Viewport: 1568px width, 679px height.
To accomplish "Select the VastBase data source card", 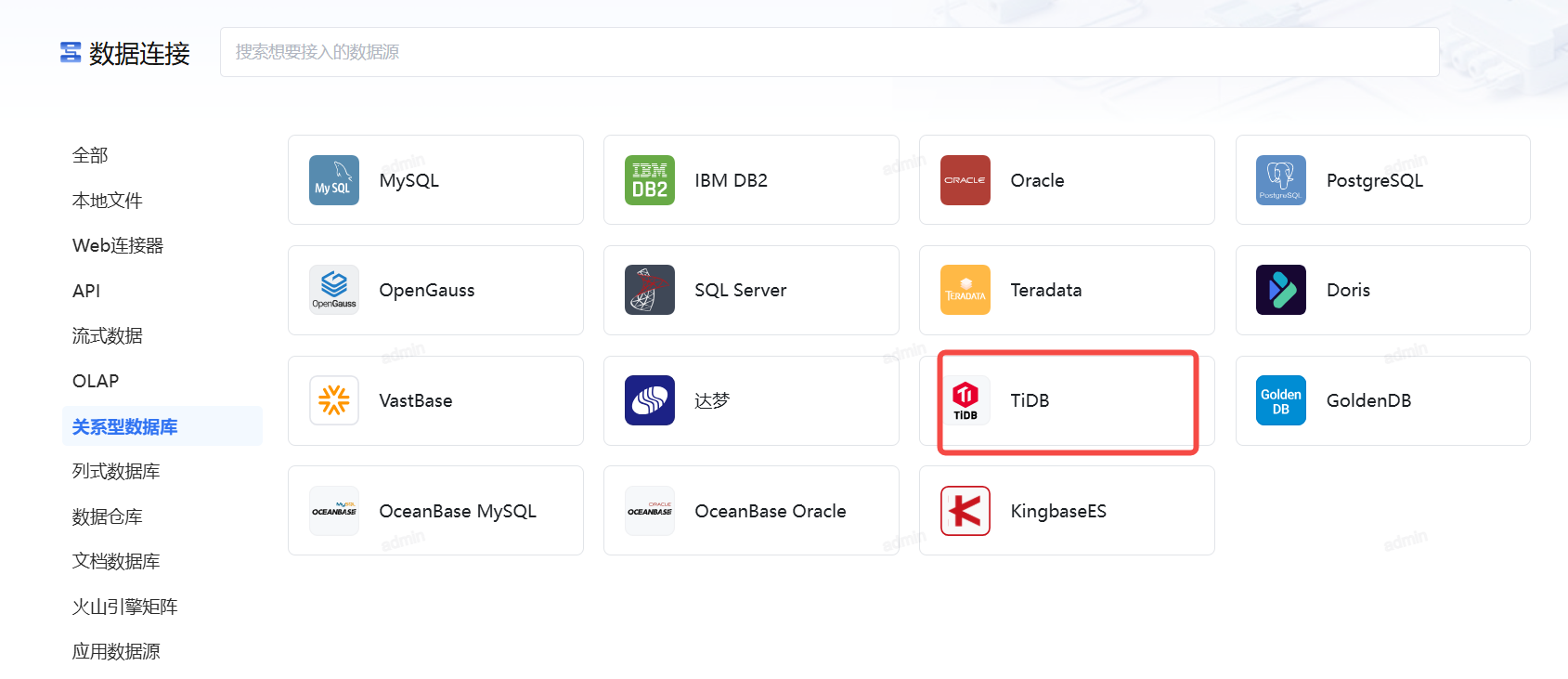I will 435,400.
